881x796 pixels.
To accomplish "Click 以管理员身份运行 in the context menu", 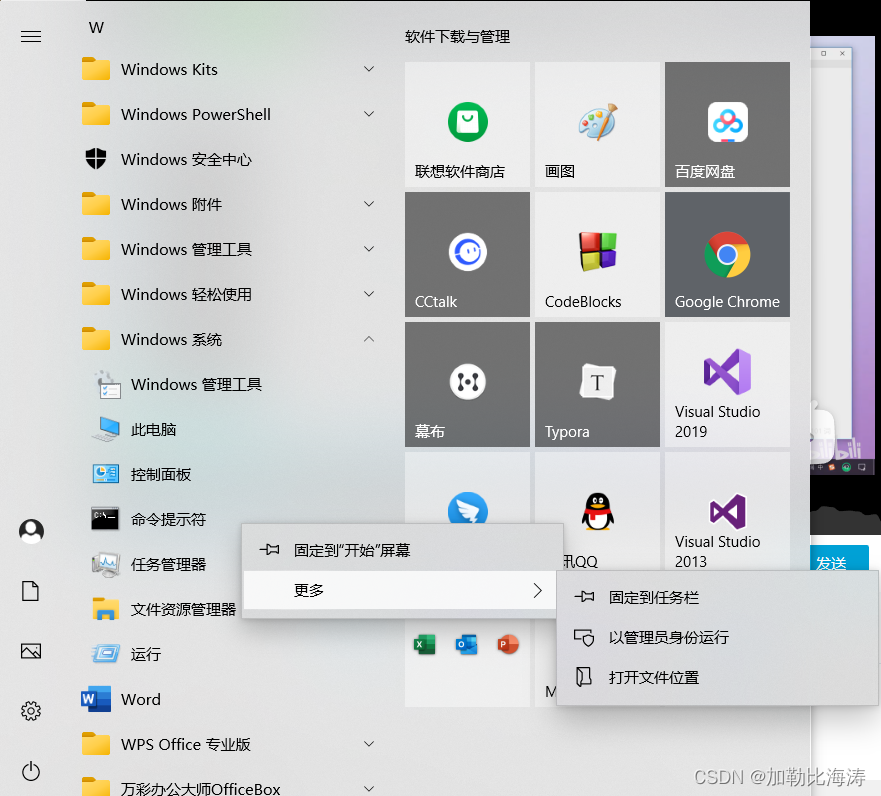I will (665, 637).
